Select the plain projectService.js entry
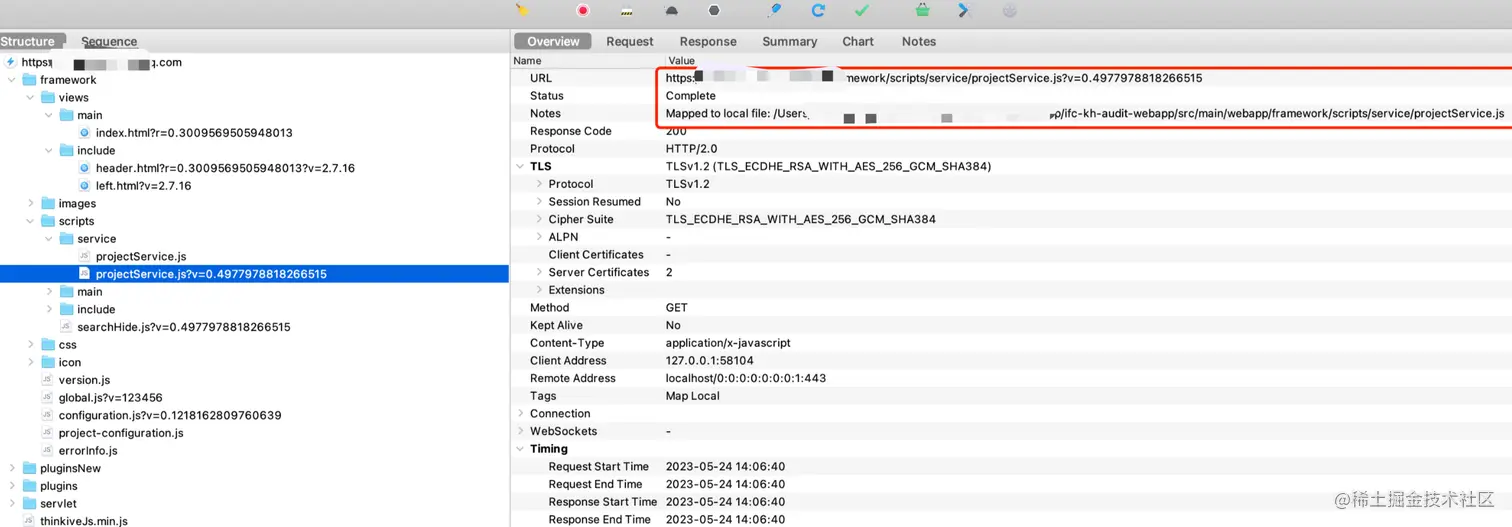 pyautogui.click(x=141, y=256)
